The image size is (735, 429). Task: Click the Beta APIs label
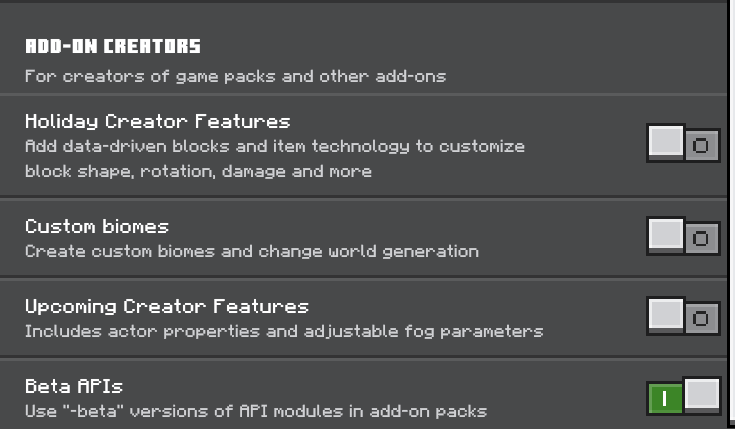(x=74, y=386)
